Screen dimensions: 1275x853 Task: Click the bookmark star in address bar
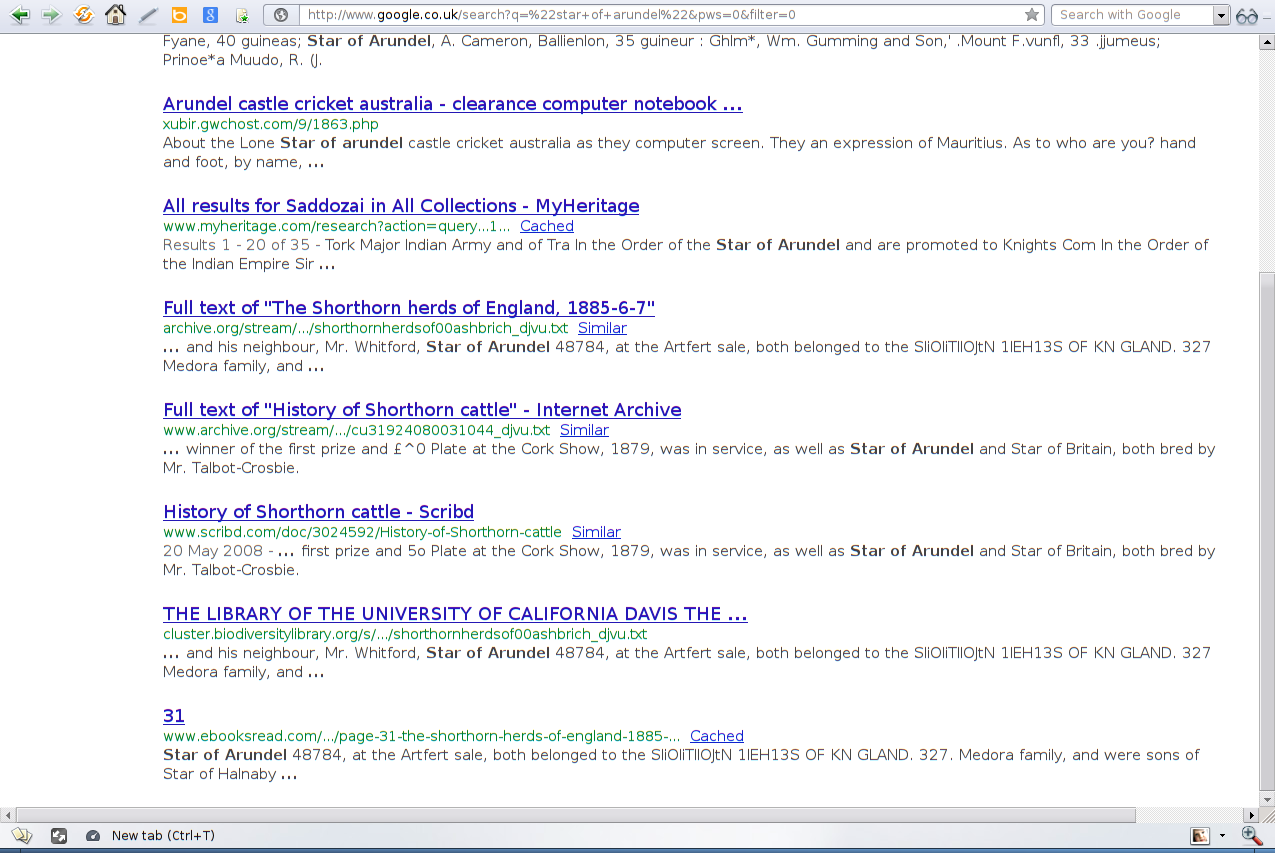click(1032, 15)
